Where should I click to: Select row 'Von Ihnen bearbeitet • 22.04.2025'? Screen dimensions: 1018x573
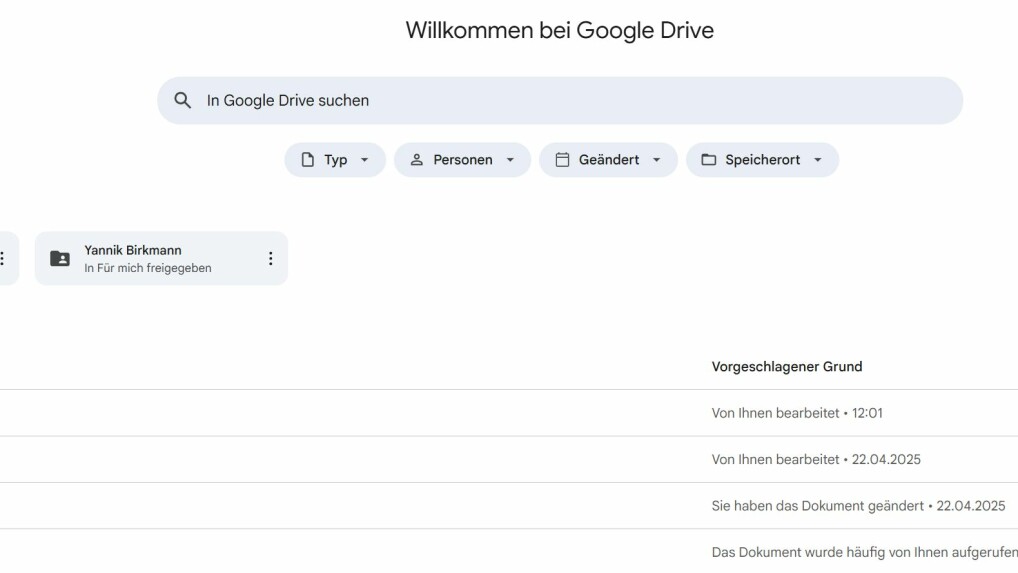tap(509, 459)
